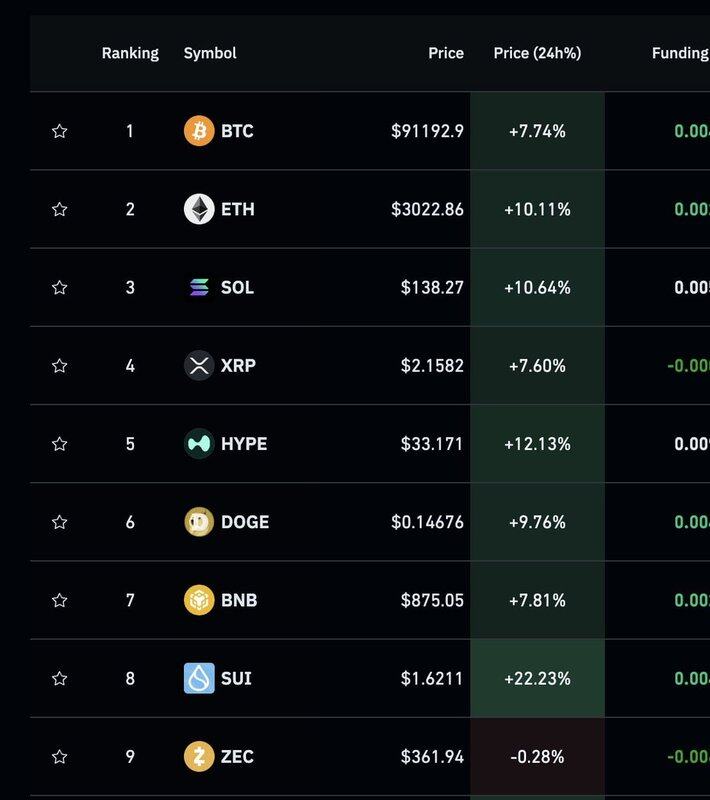The image size is (710, 800).
Task: Open the HYPE symbol link
Action: point(244,444)
